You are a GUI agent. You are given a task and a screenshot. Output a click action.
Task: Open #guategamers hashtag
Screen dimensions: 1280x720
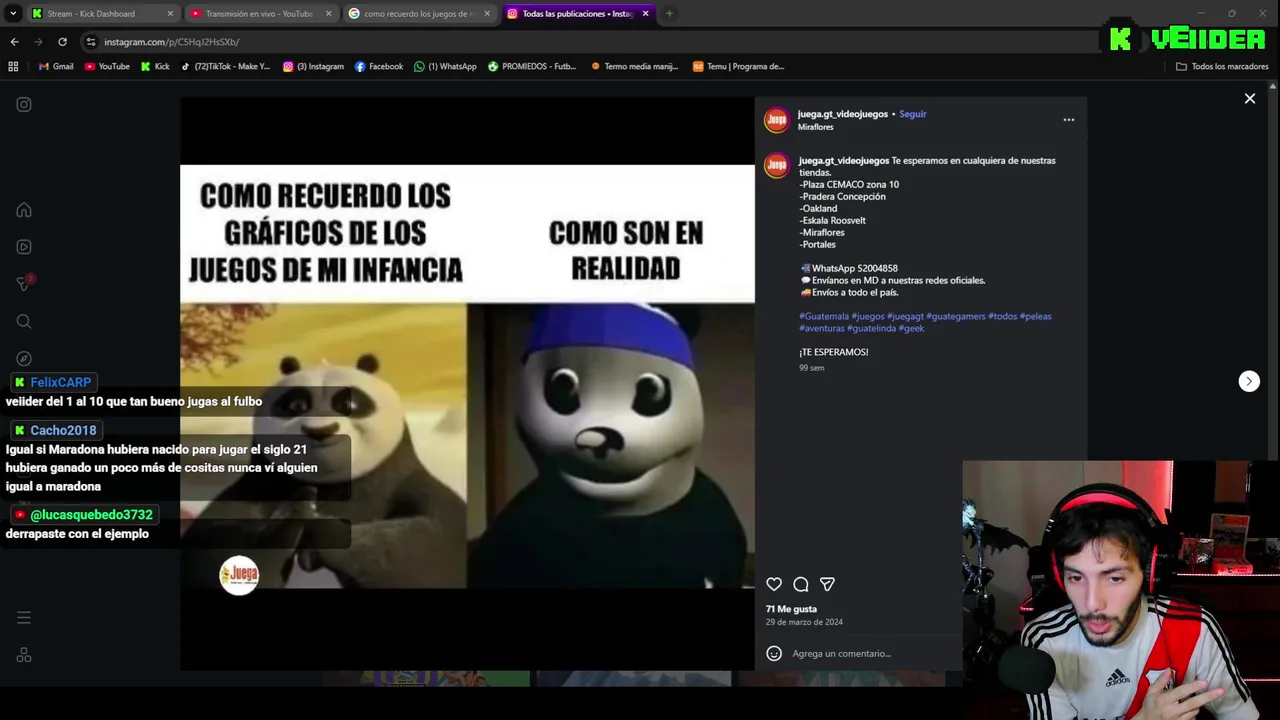(x=956, y=316)
